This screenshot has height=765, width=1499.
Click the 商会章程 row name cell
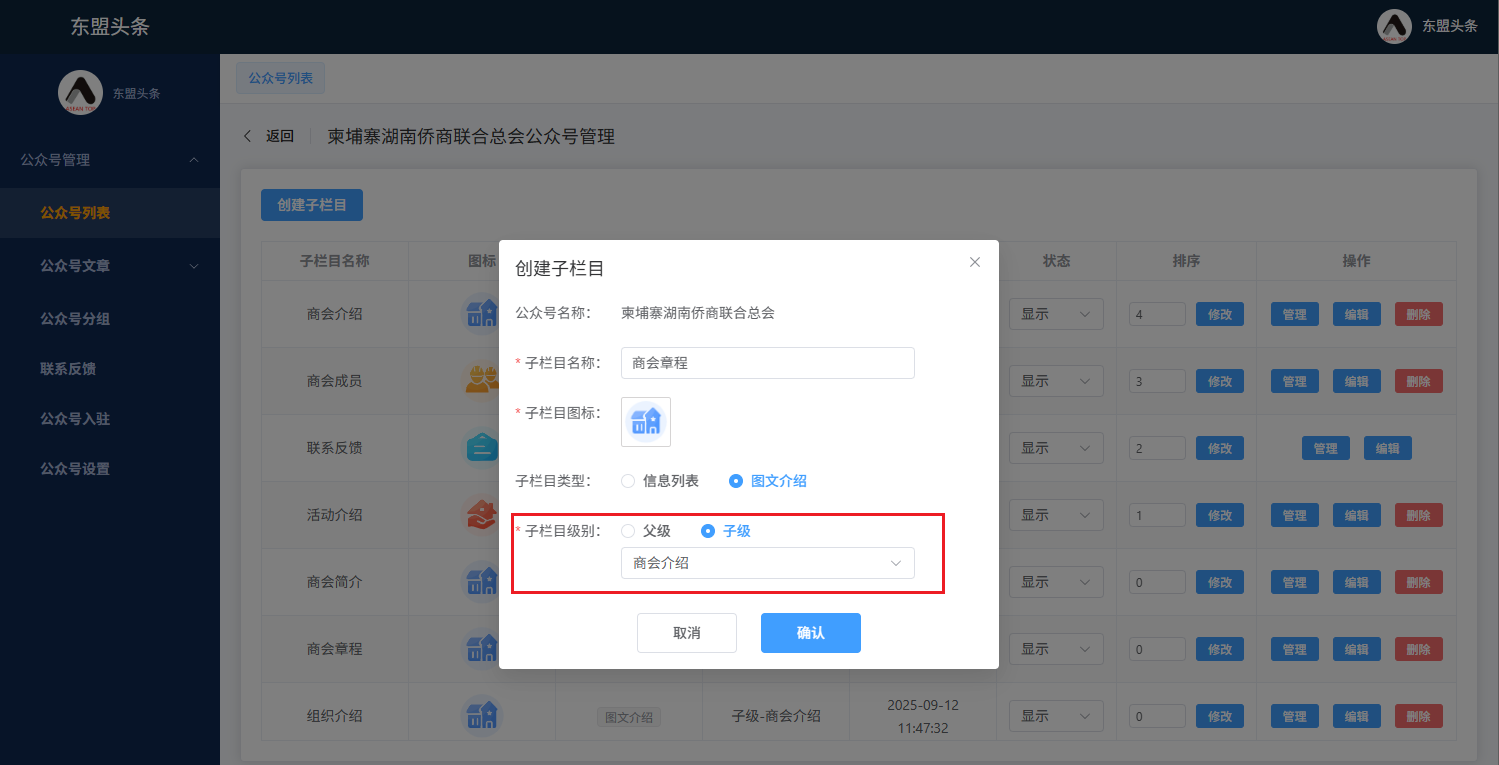[335, 649]
